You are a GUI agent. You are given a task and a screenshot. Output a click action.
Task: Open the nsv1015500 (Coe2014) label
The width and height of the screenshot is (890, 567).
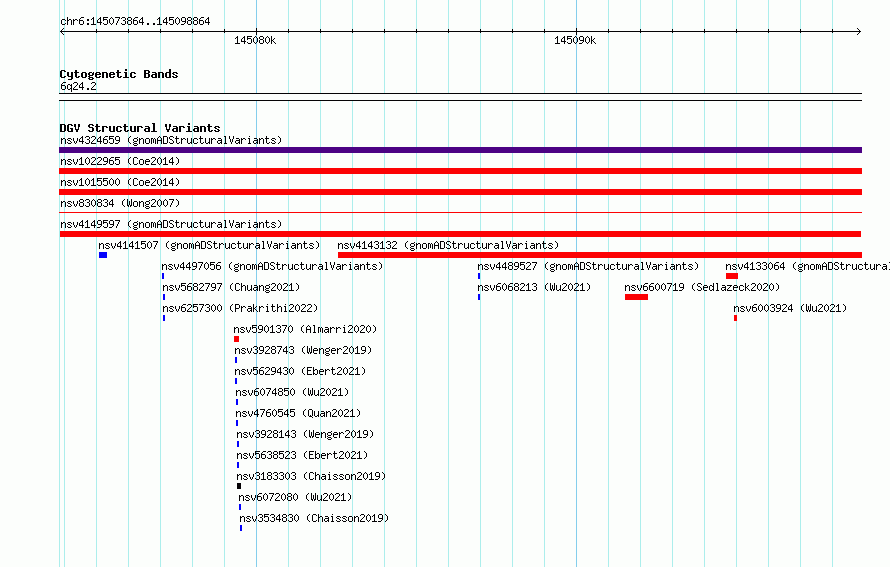[120, 182]
